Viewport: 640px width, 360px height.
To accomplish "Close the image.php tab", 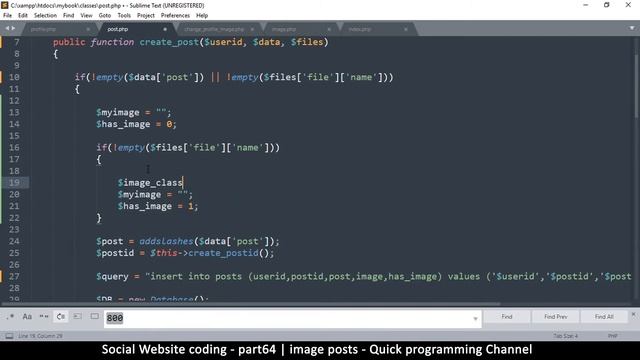I will coord(329,29).
